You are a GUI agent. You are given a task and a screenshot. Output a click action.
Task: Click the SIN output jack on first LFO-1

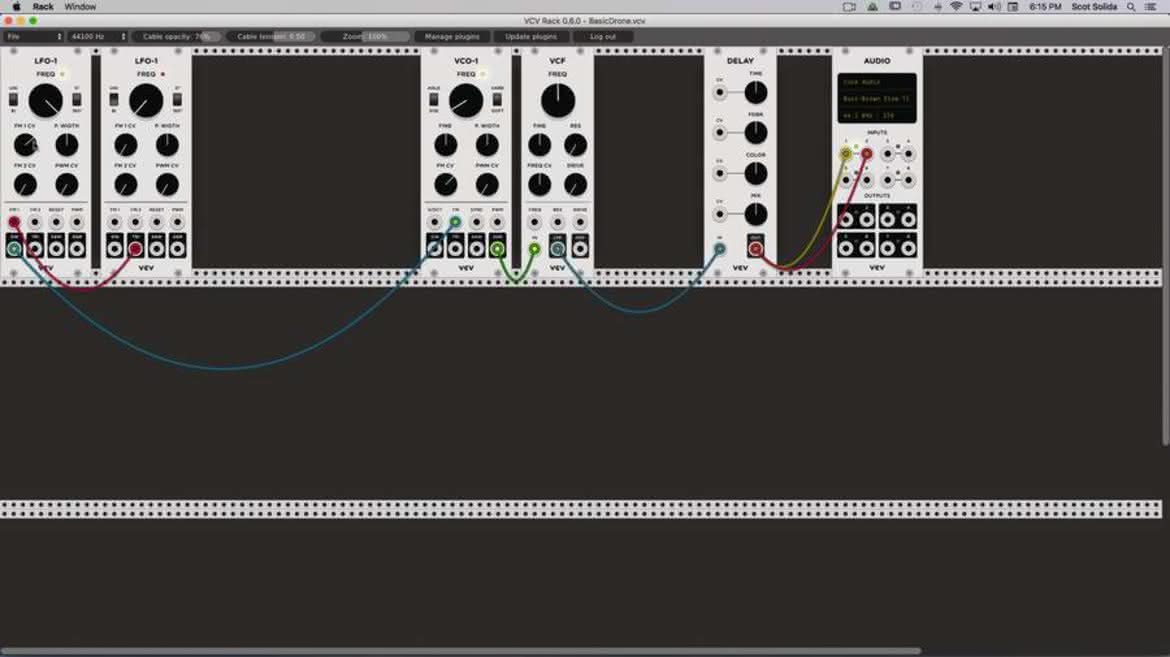tap(14, 249)
